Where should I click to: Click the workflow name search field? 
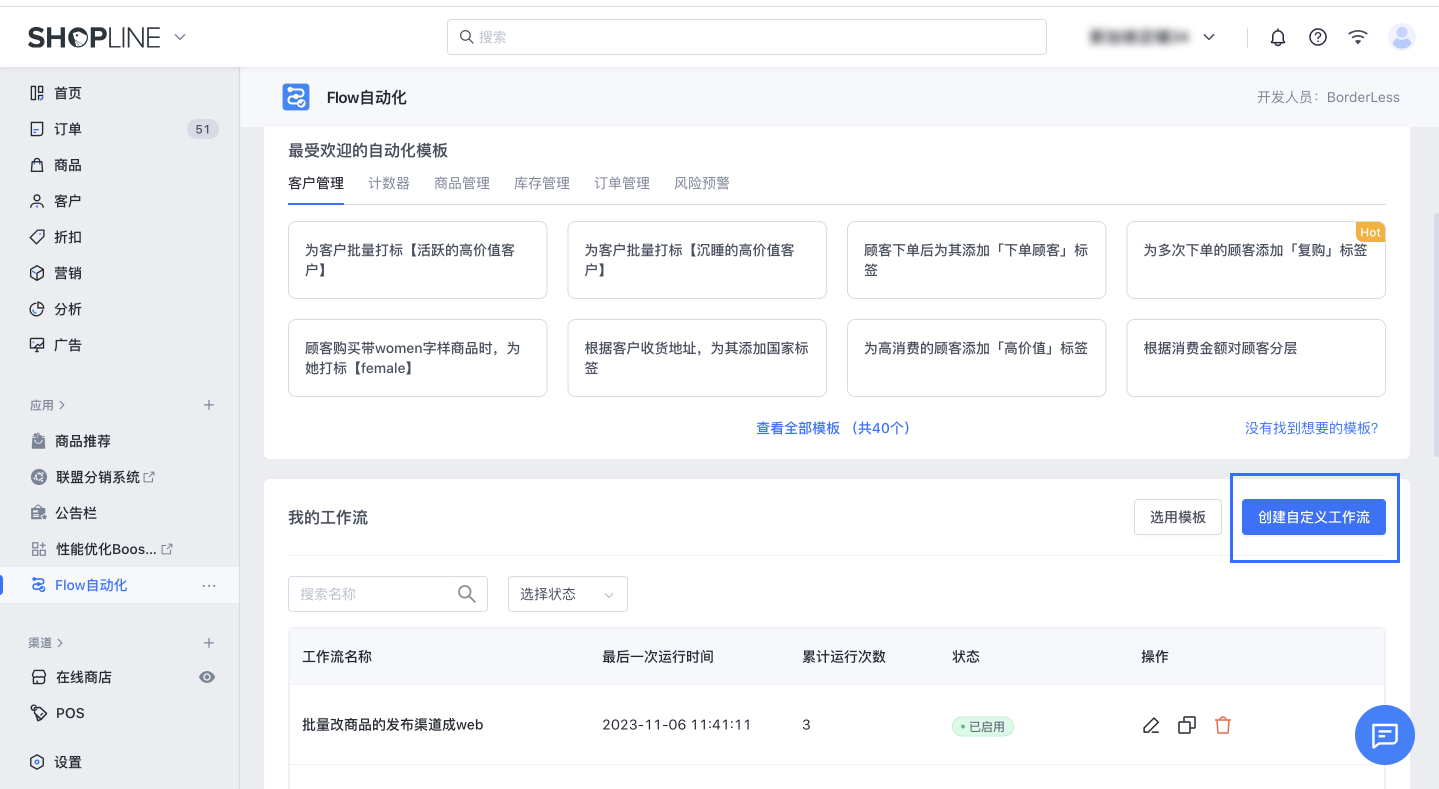click(375, 594)
